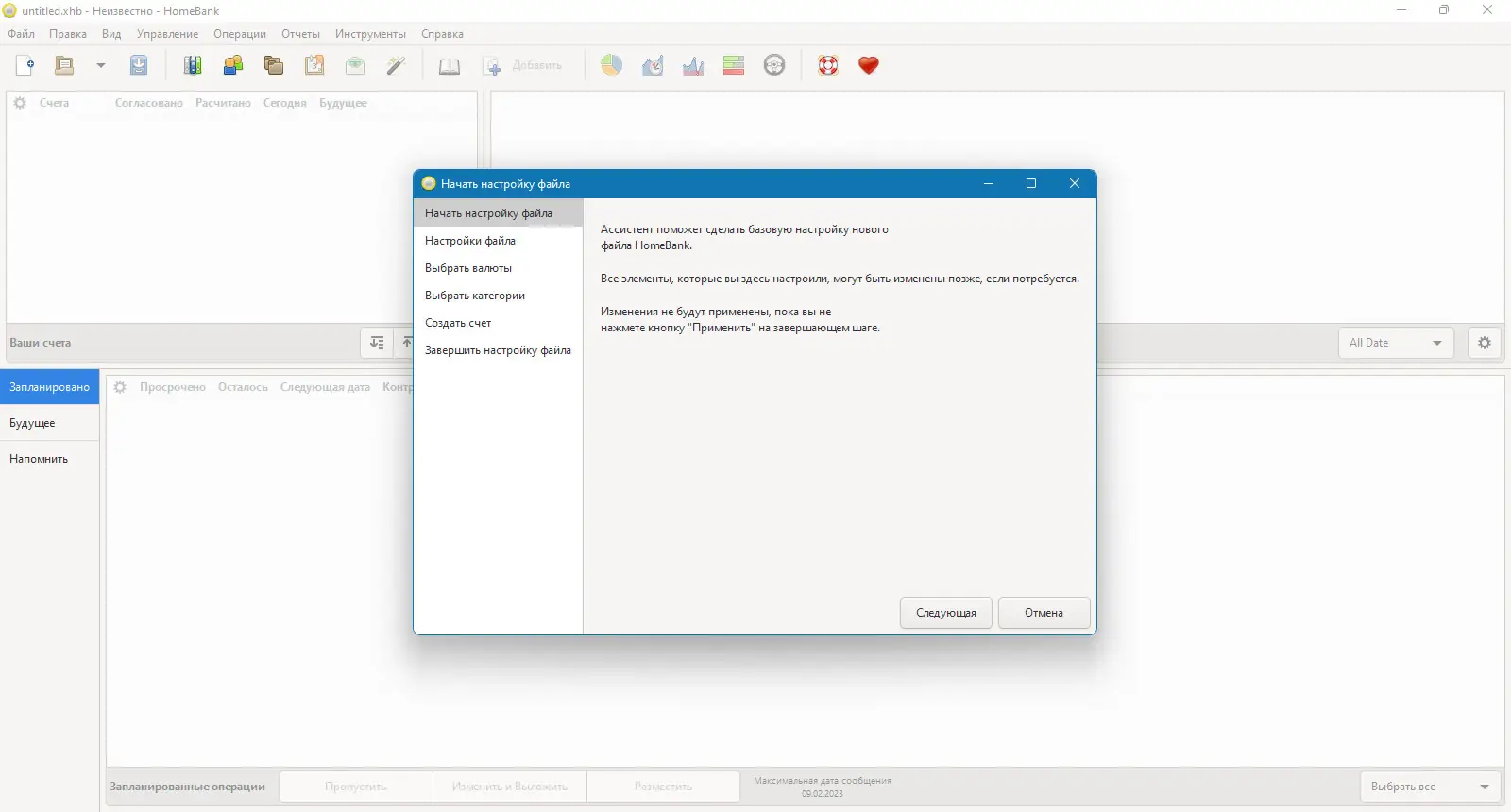This screenshot has height=812, width=1511.
Task: Select the 'Выбрать категории' step
Action: 499,296
